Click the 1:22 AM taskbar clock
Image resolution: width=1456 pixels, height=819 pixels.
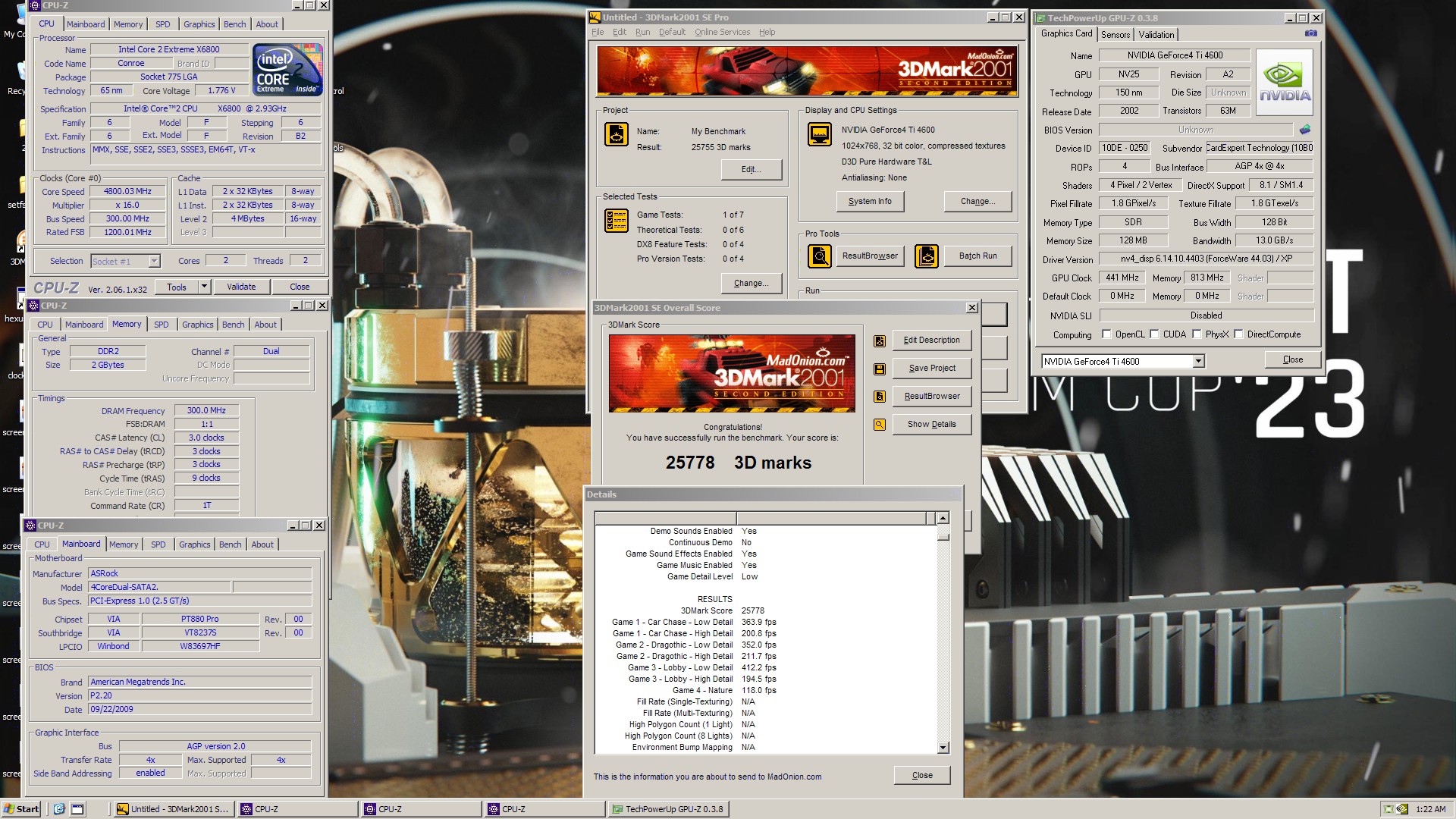tap(1430, 810)
